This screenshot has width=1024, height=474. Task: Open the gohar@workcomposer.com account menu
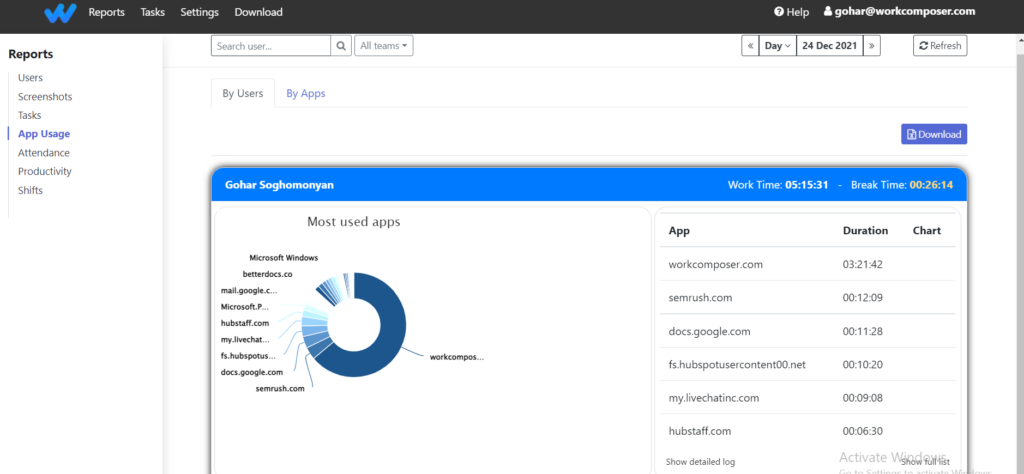[x=899, y=11]
